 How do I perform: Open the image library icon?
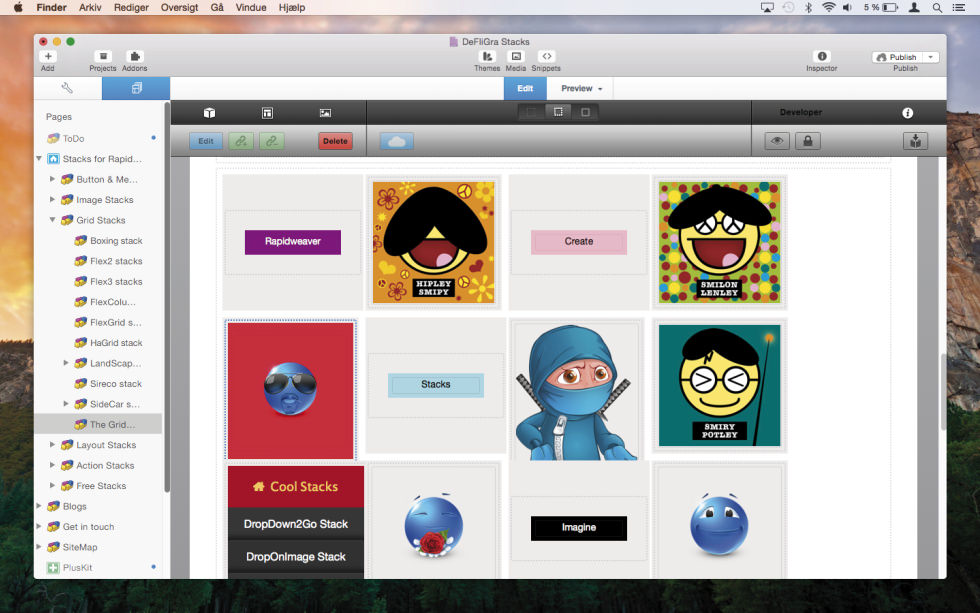pyautogui.click(x=325, y=112)
